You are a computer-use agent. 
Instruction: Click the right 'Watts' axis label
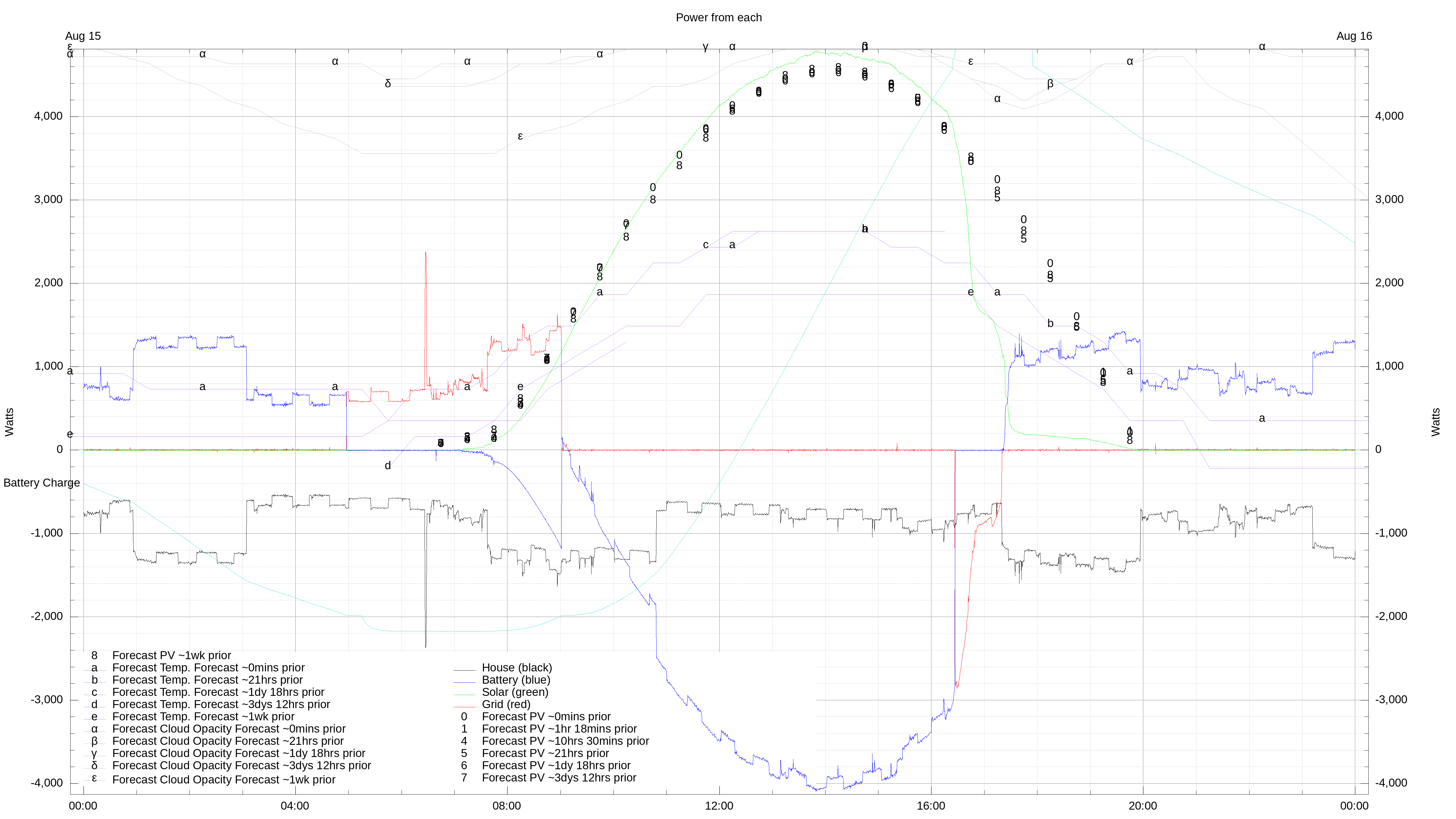coord(1436,422)
